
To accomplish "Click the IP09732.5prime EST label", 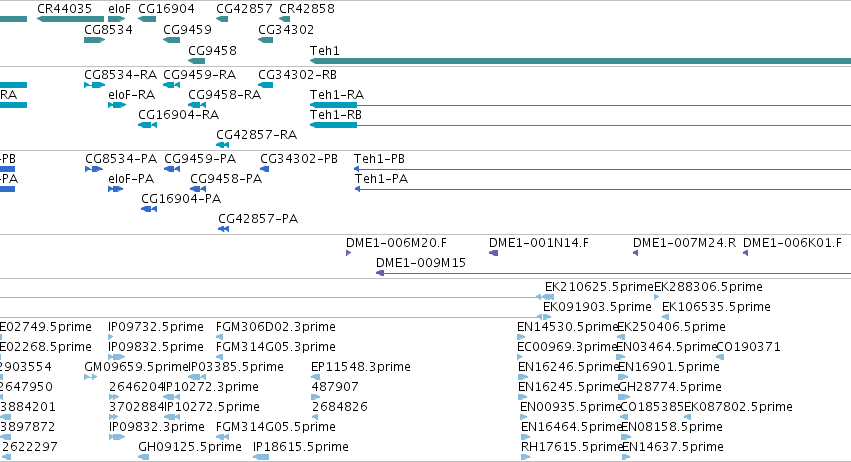I will 156,327.
